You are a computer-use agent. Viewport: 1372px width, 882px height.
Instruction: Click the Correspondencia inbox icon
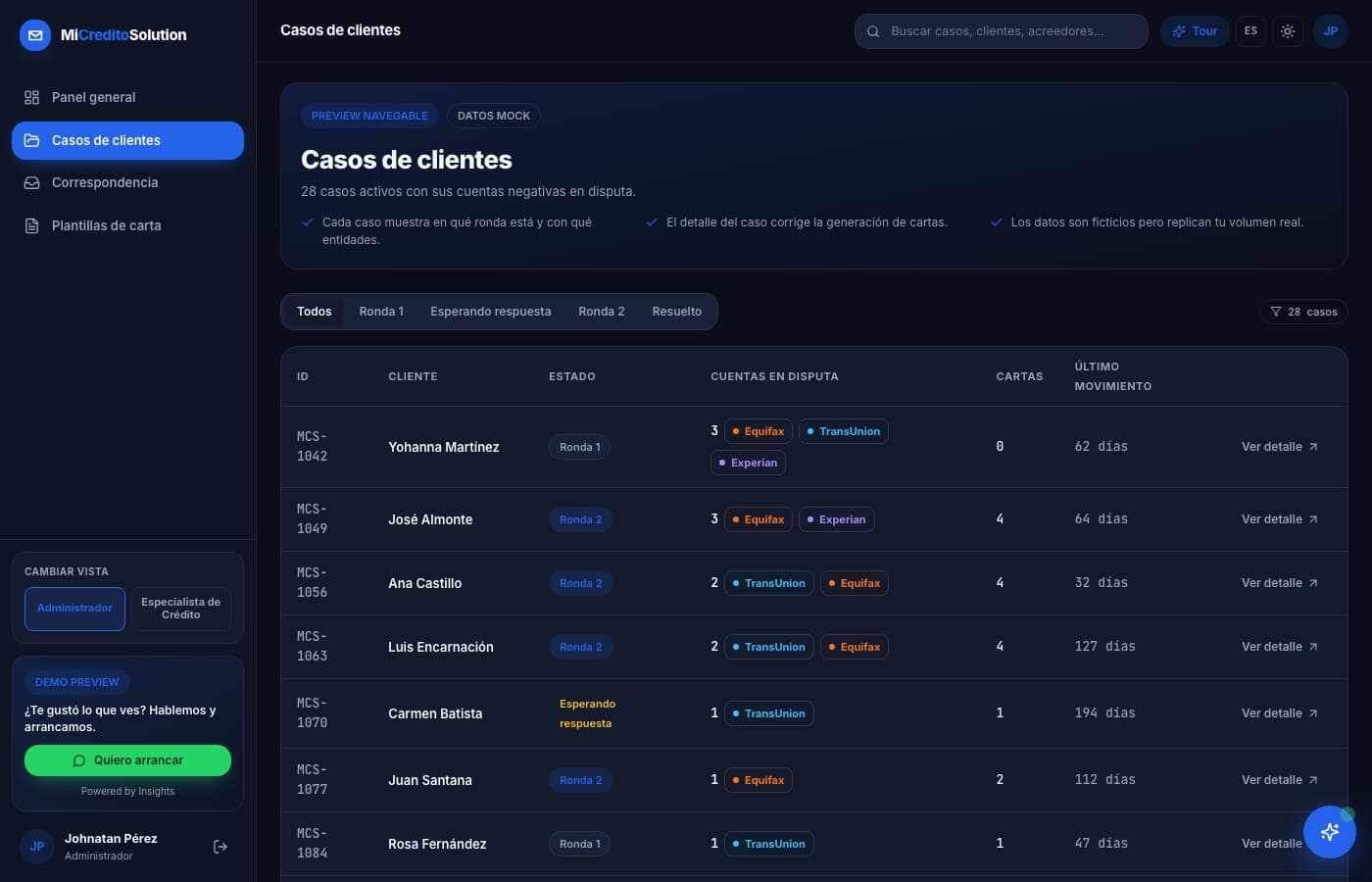[x=32, y=182]
